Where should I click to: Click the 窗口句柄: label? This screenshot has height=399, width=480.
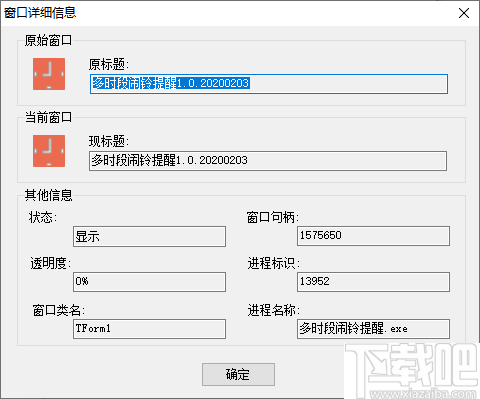(x=273, y=217)
